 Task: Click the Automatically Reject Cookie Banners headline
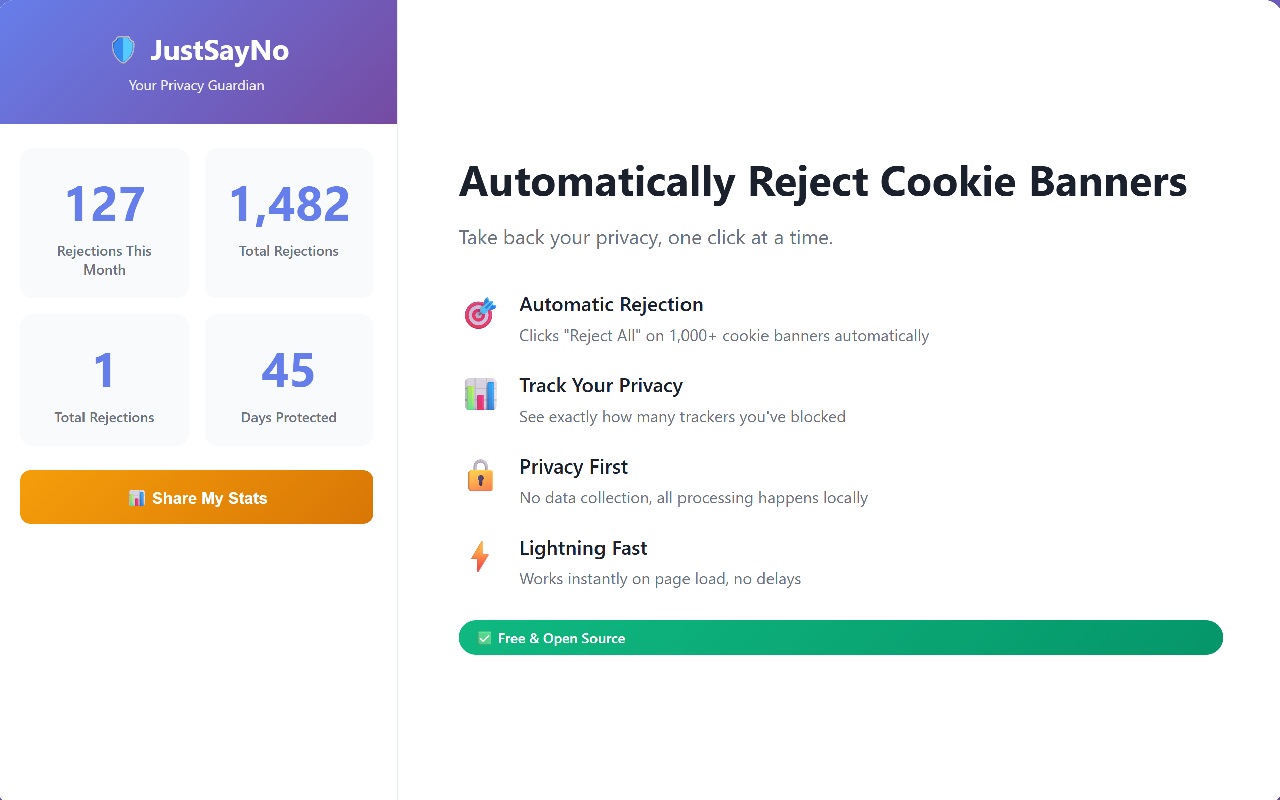822,182
